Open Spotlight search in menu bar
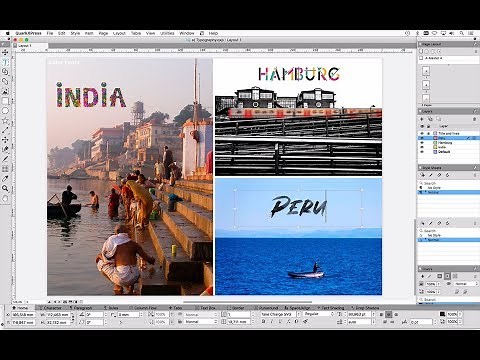This screenshot has width=480, height=360. click(x=462, y=33)
